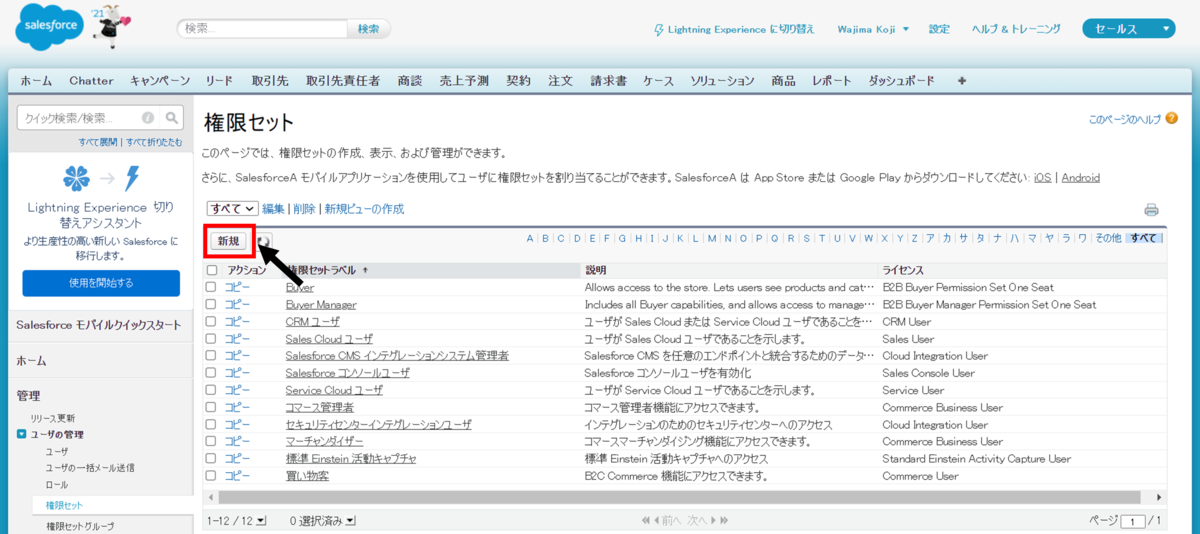Click the Salesforce cloud logo

48,29
